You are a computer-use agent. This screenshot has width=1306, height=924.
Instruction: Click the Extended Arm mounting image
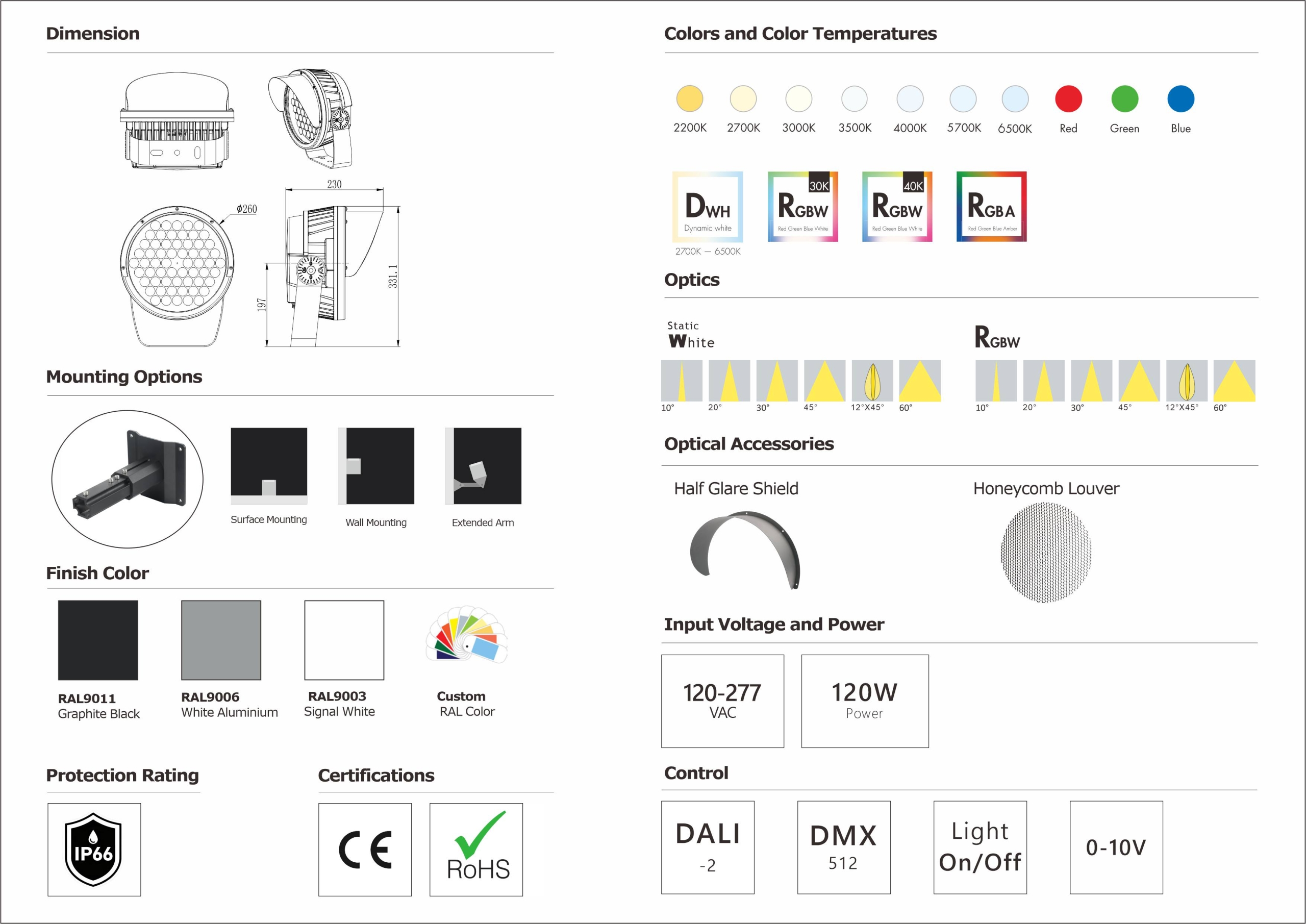pos(483,466)
